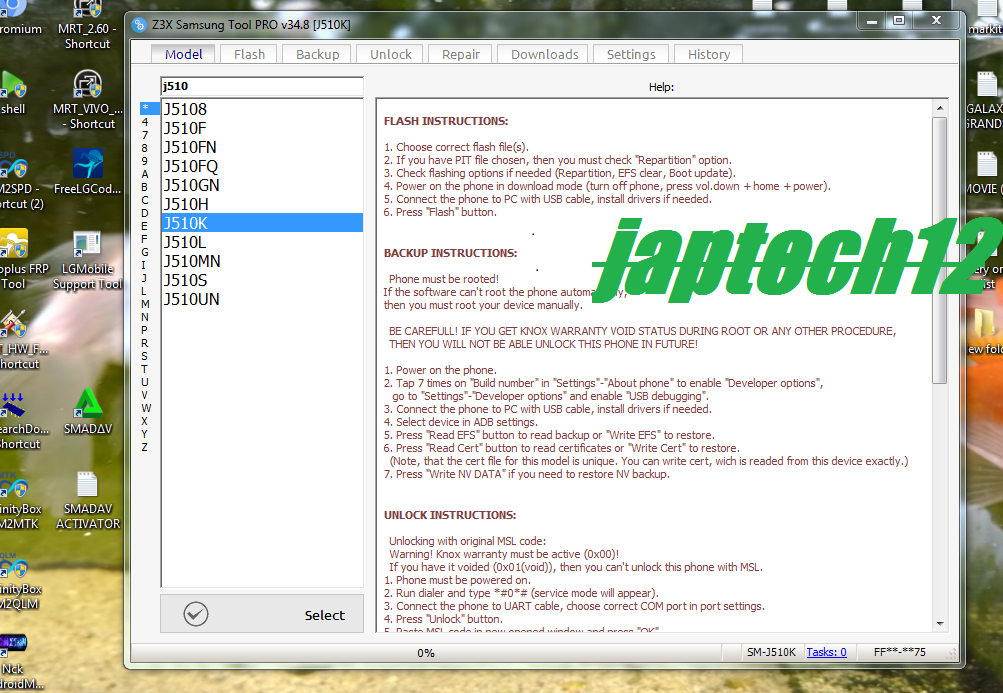Open the MOVIE text file desktop icon
1003x693 pixels.
(x=986, y=173)
